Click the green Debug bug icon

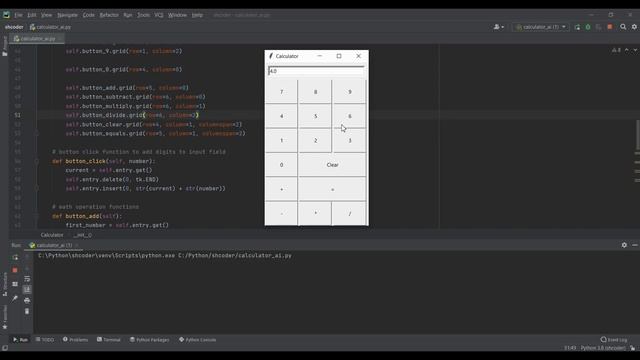[588, 27]
